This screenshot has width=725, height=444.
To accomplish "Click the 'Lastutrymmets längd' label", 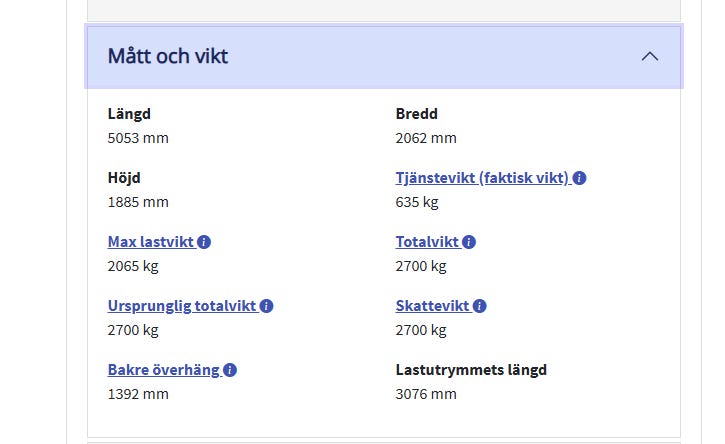I will pos(471,370).
